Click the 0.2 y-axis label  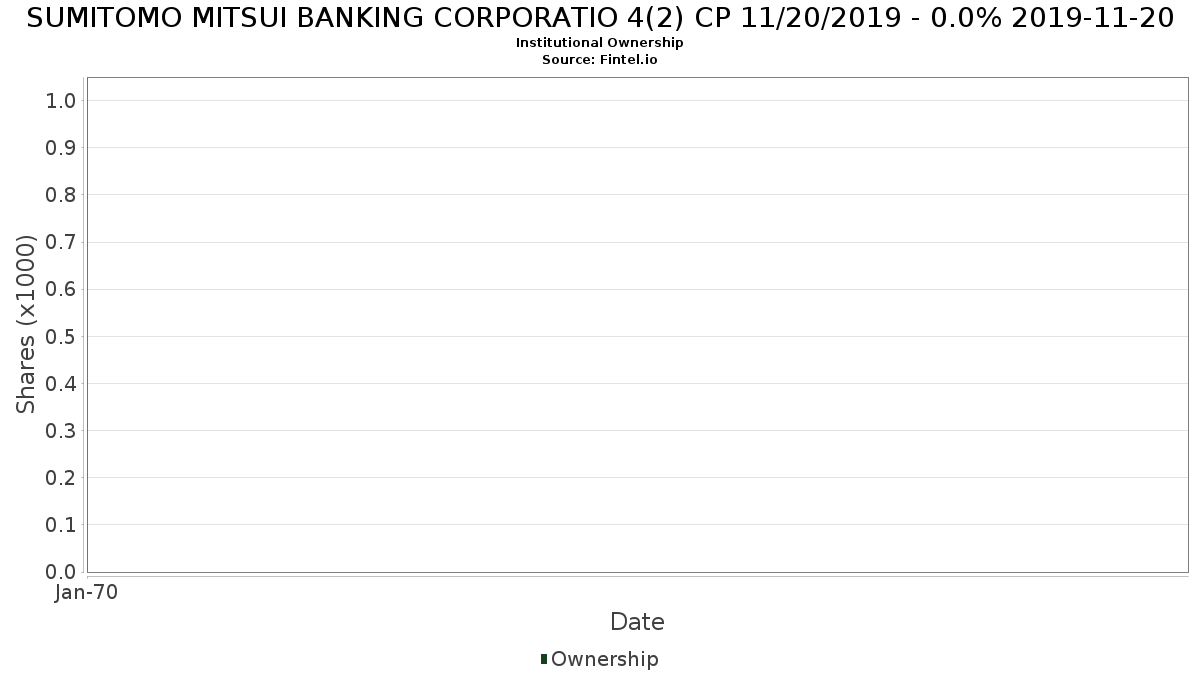coord(61,477)
